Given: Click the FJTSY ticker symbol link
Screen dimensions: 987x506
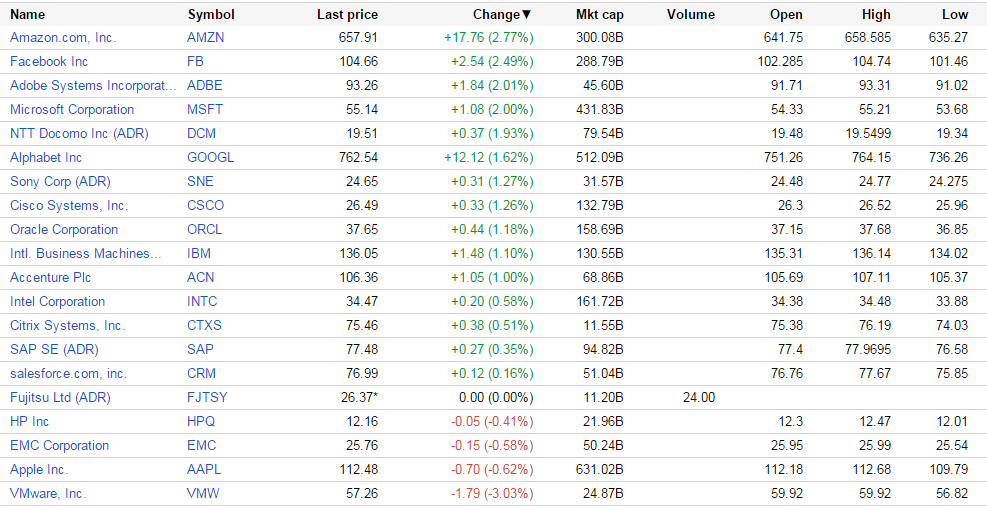Looking at the screenshot, I should 207,397.
